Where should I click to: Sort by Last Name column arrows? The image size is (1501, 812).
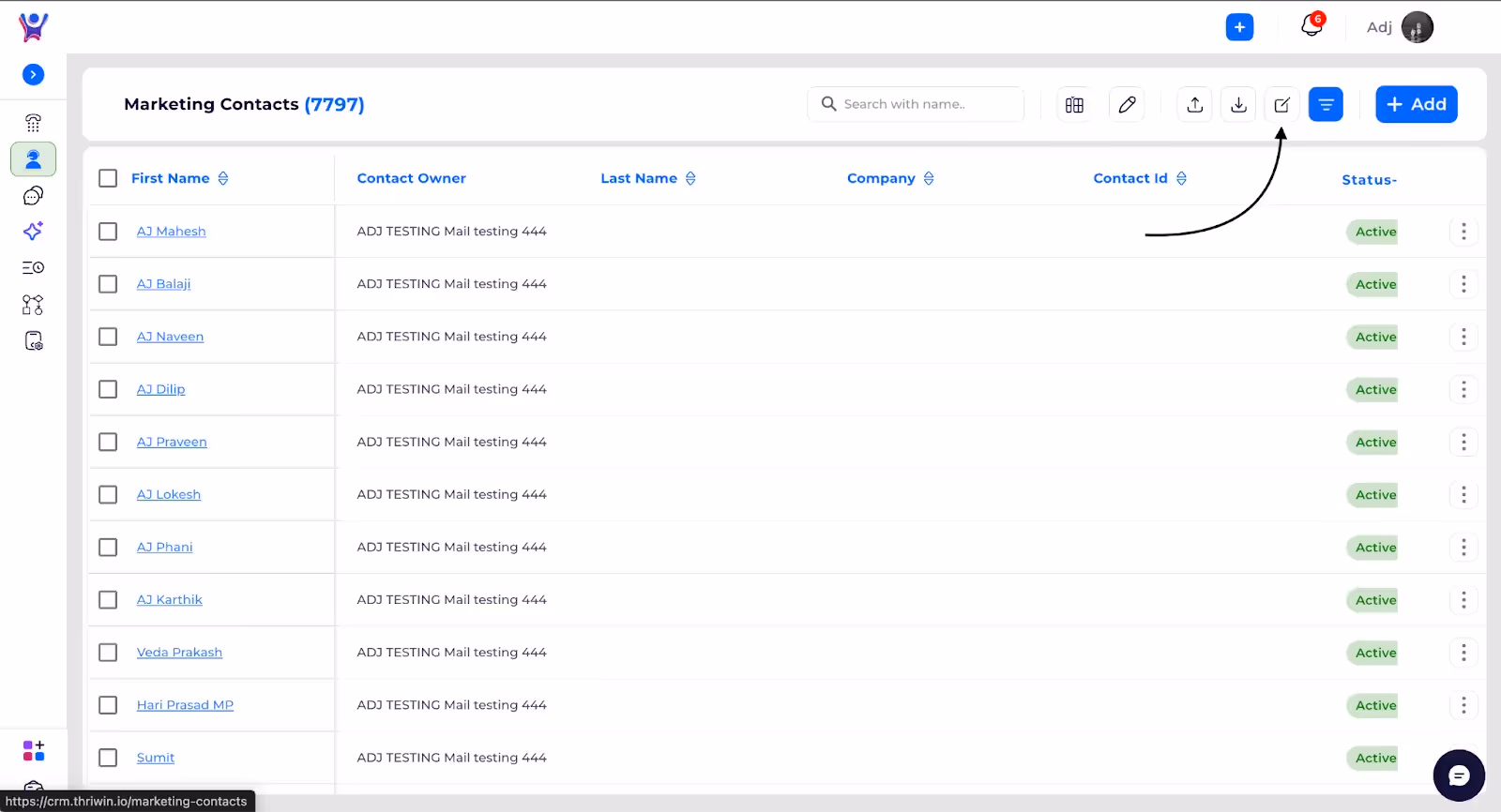pos(690,178)
